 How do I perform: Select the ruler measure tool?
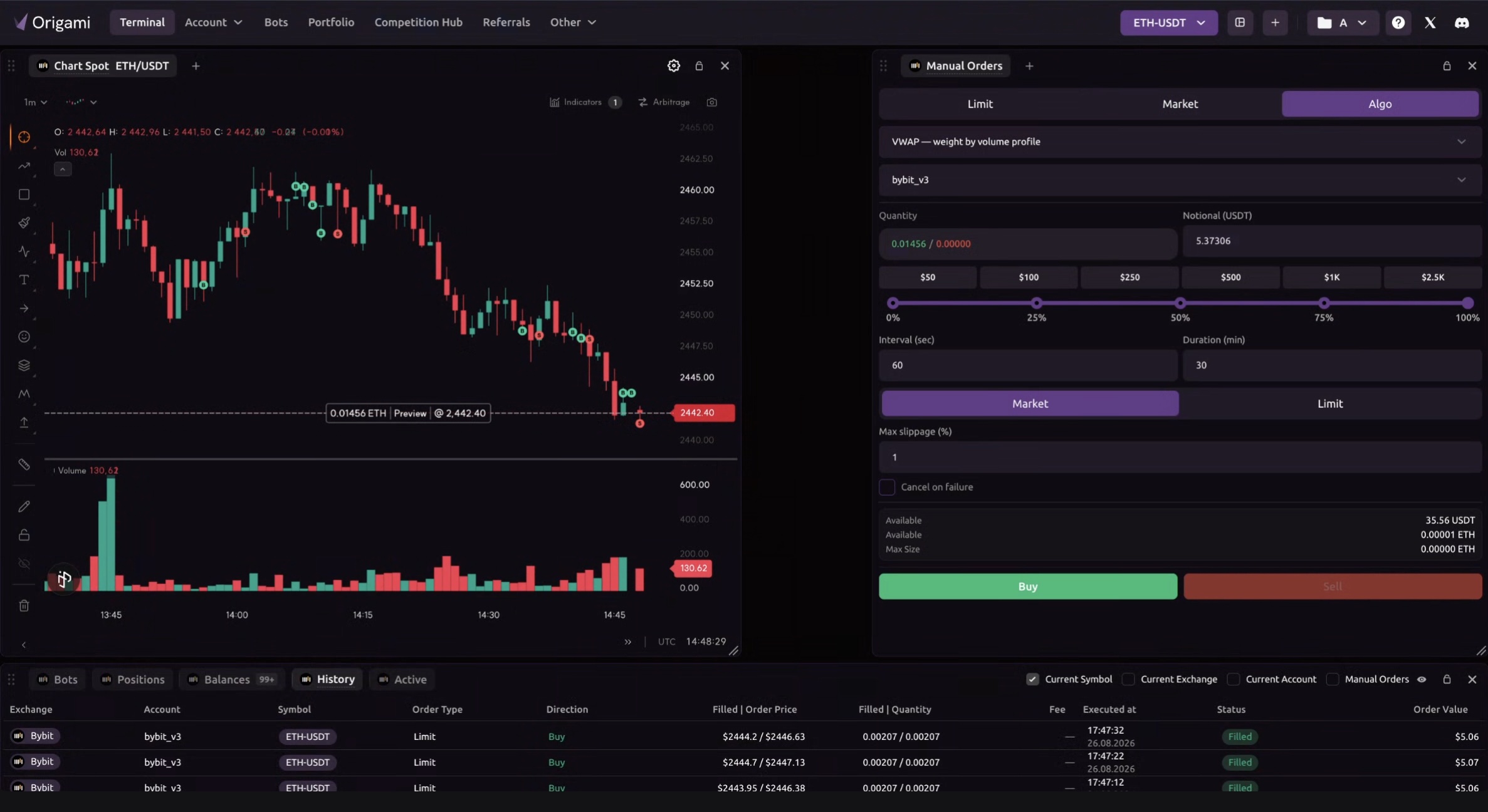pos(24,464)
